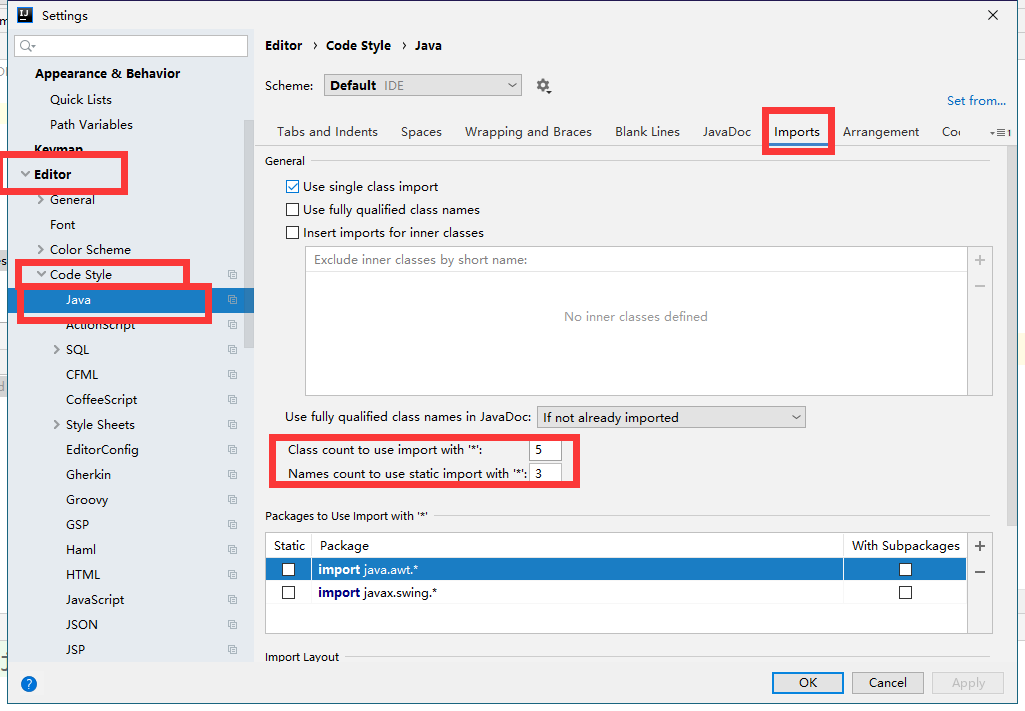This screenshot has height=711, width=1025.
Task: Toggle With Subpackages for java.awt row
Action: (x=905, y=570)
